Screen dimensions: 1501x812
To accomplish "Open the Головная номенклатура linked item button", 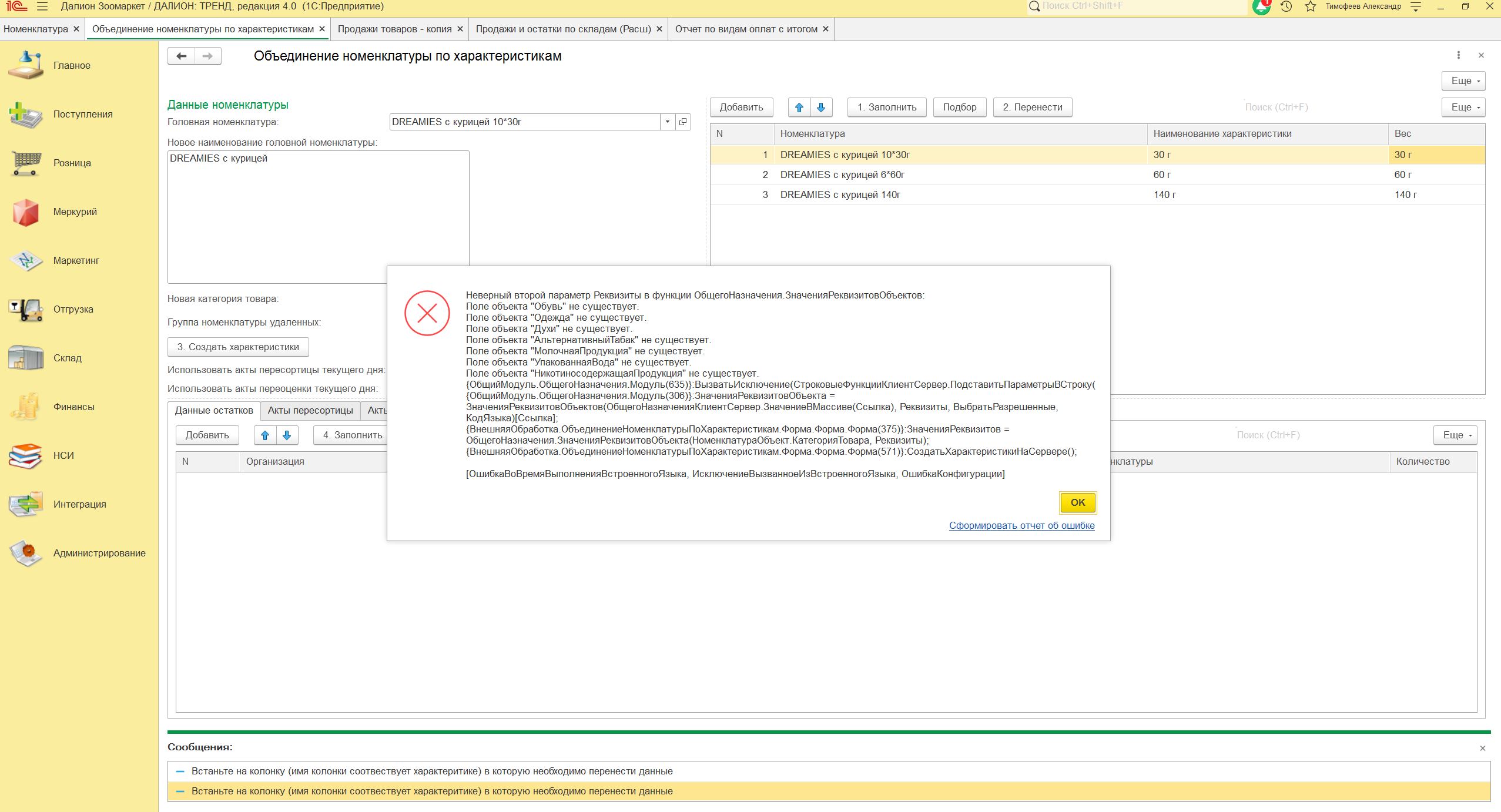I will (x=683, y=122).
